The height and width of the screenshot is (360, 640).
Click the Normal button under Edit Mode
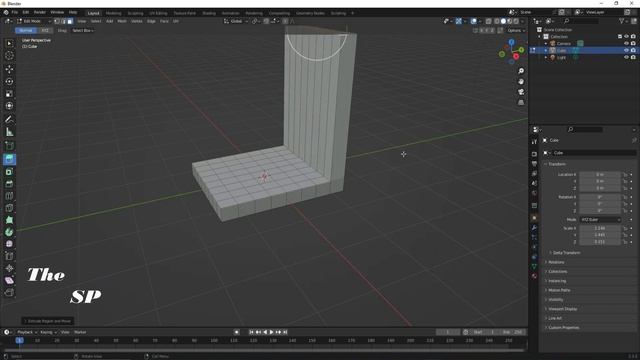[x=26, y=31]
